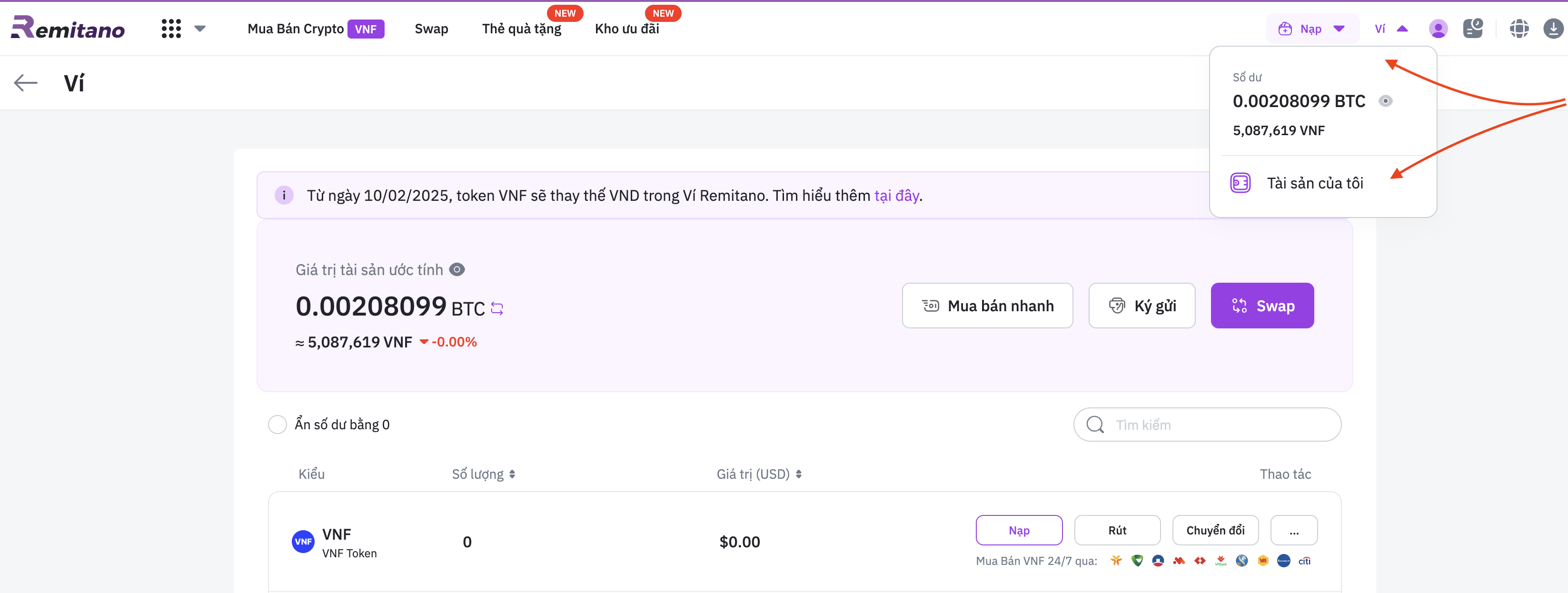The height and width of the screenshot is (593, 1568).
Task: Open the notifications chat icon
Action: pos(1472,29)
